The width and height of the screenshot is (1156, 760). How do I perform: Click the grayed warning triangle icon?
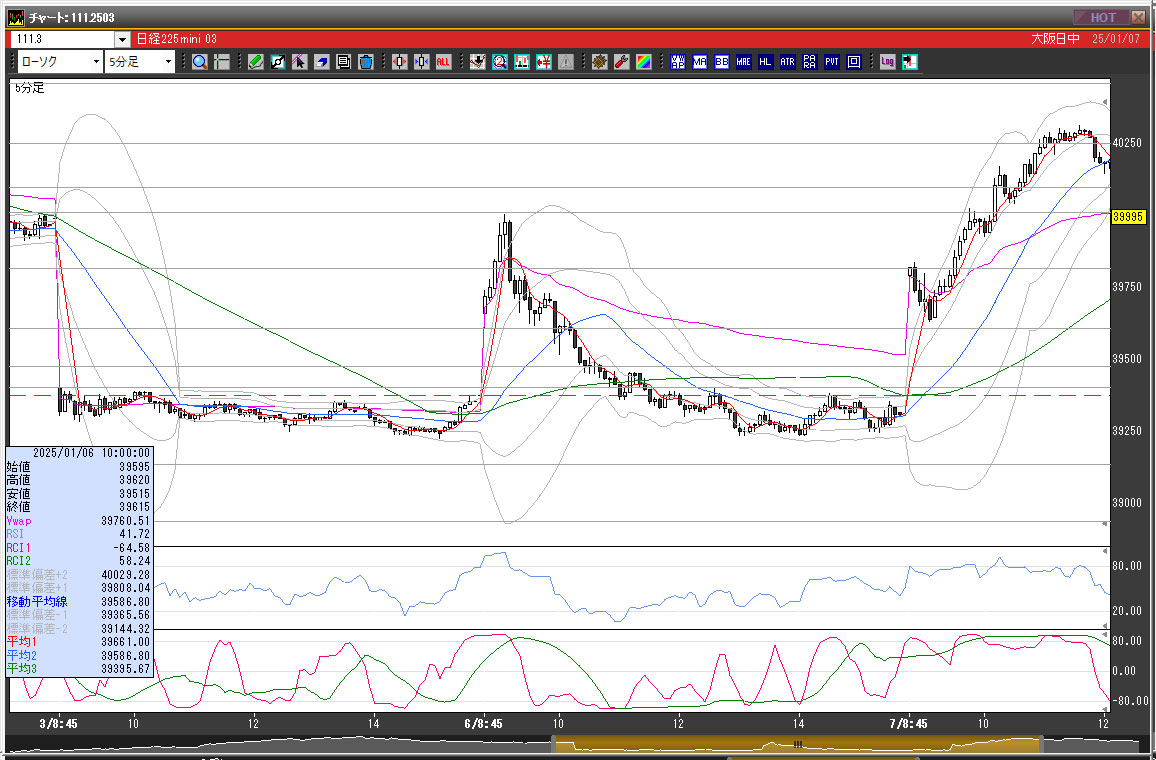(565, 62)
